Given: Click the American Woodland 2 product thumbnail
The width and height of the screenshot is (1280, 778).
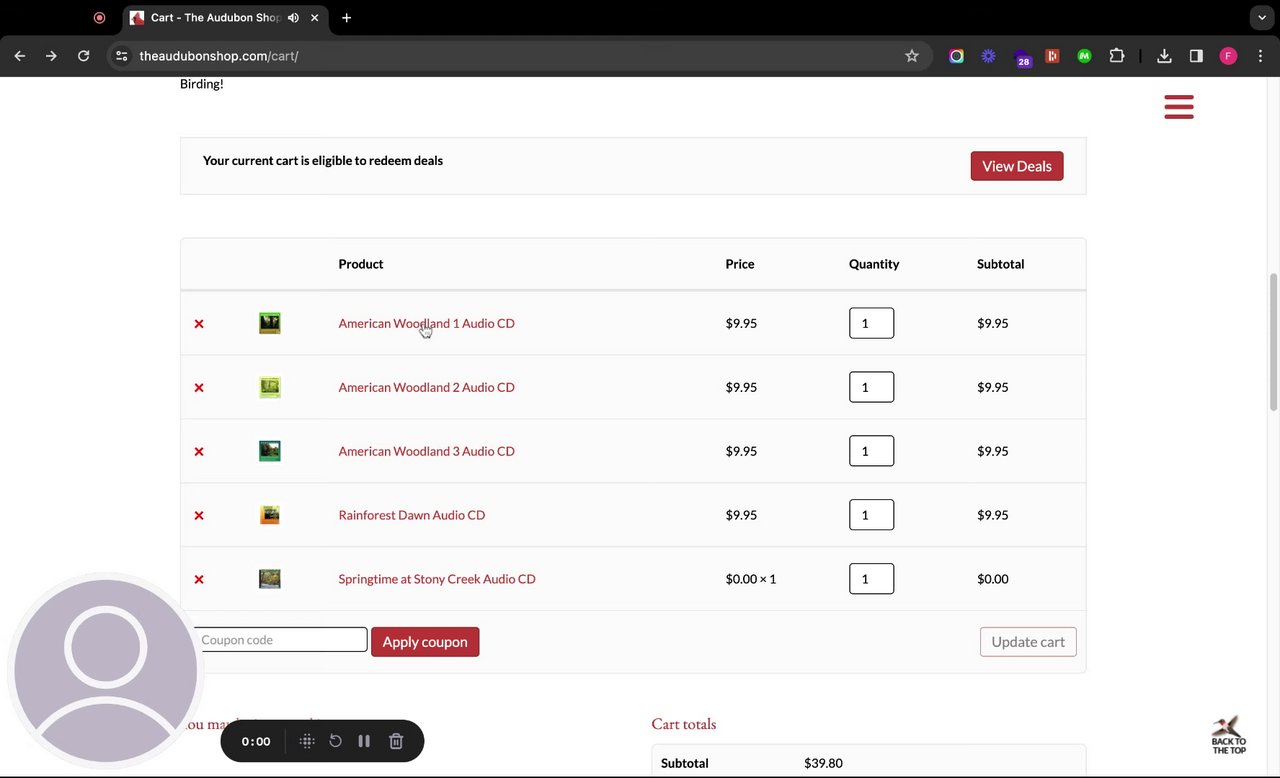Looking at the screenshot, I should pyautogui.click(x=270, y=387).
